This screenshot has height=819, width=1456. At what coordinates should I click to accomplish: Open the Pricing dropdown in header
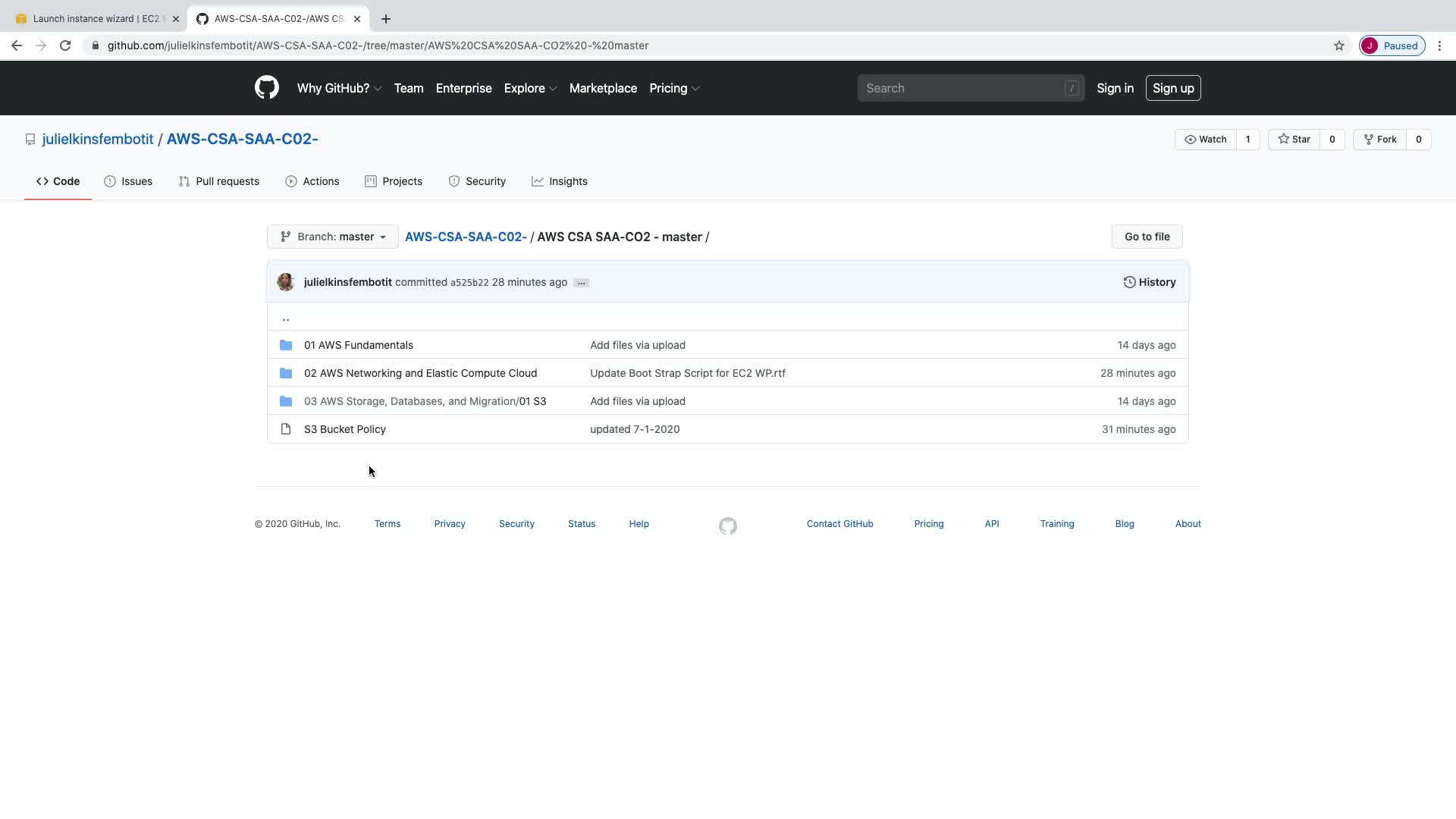(673, 88)
